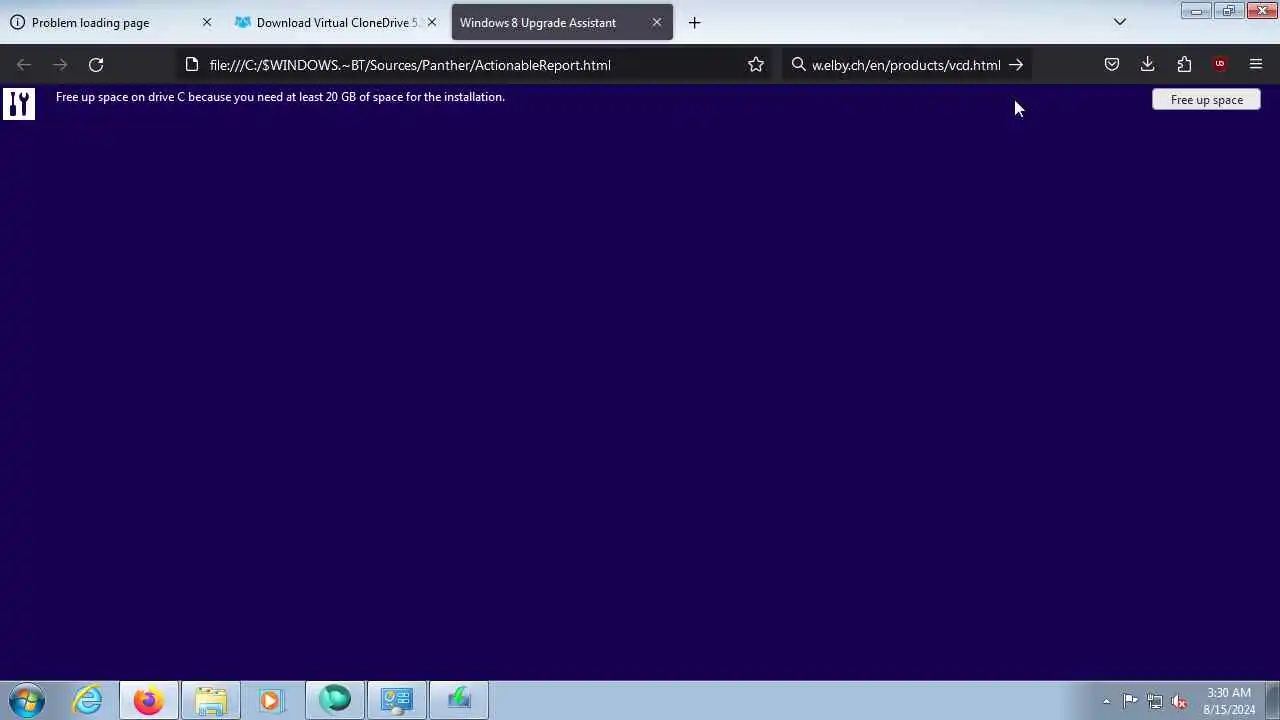The height and width of the screenshot is (720, 1280).
Task: Expand the list all tabs dropdown
Action: pos(1120,22)
